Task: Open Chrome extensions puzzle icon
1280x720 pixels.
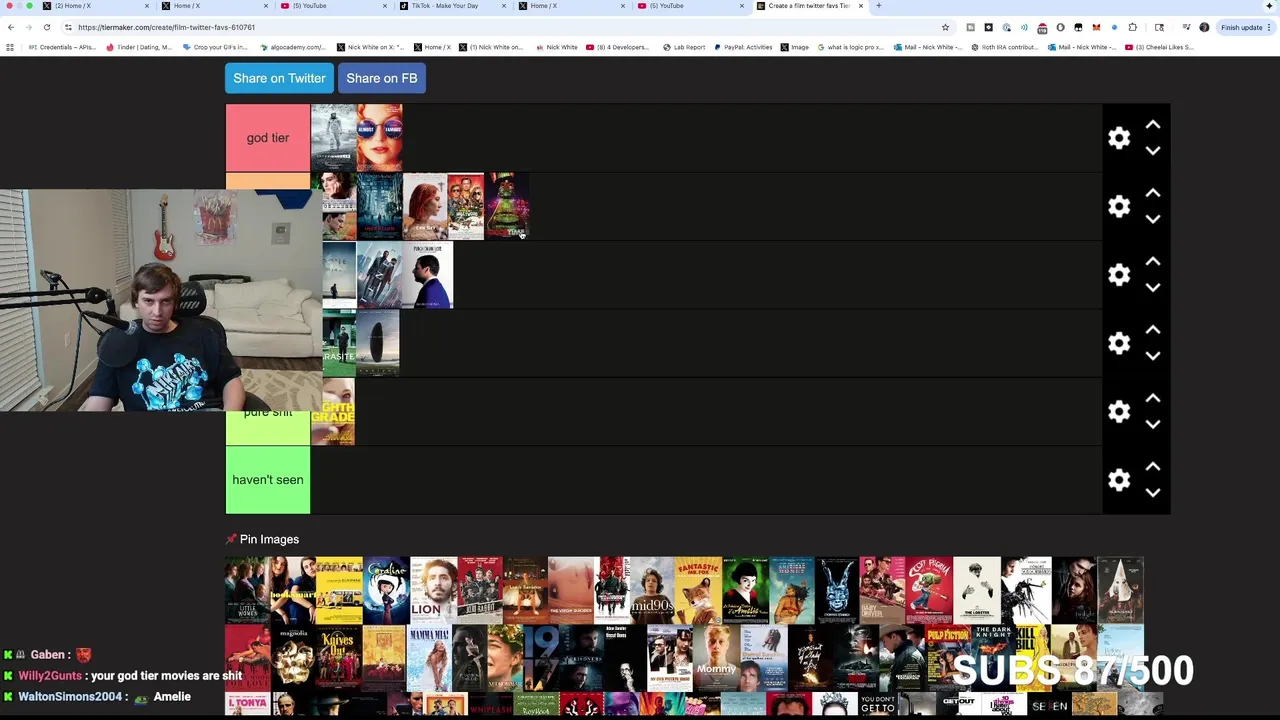Action: (x=1132, y=27)
